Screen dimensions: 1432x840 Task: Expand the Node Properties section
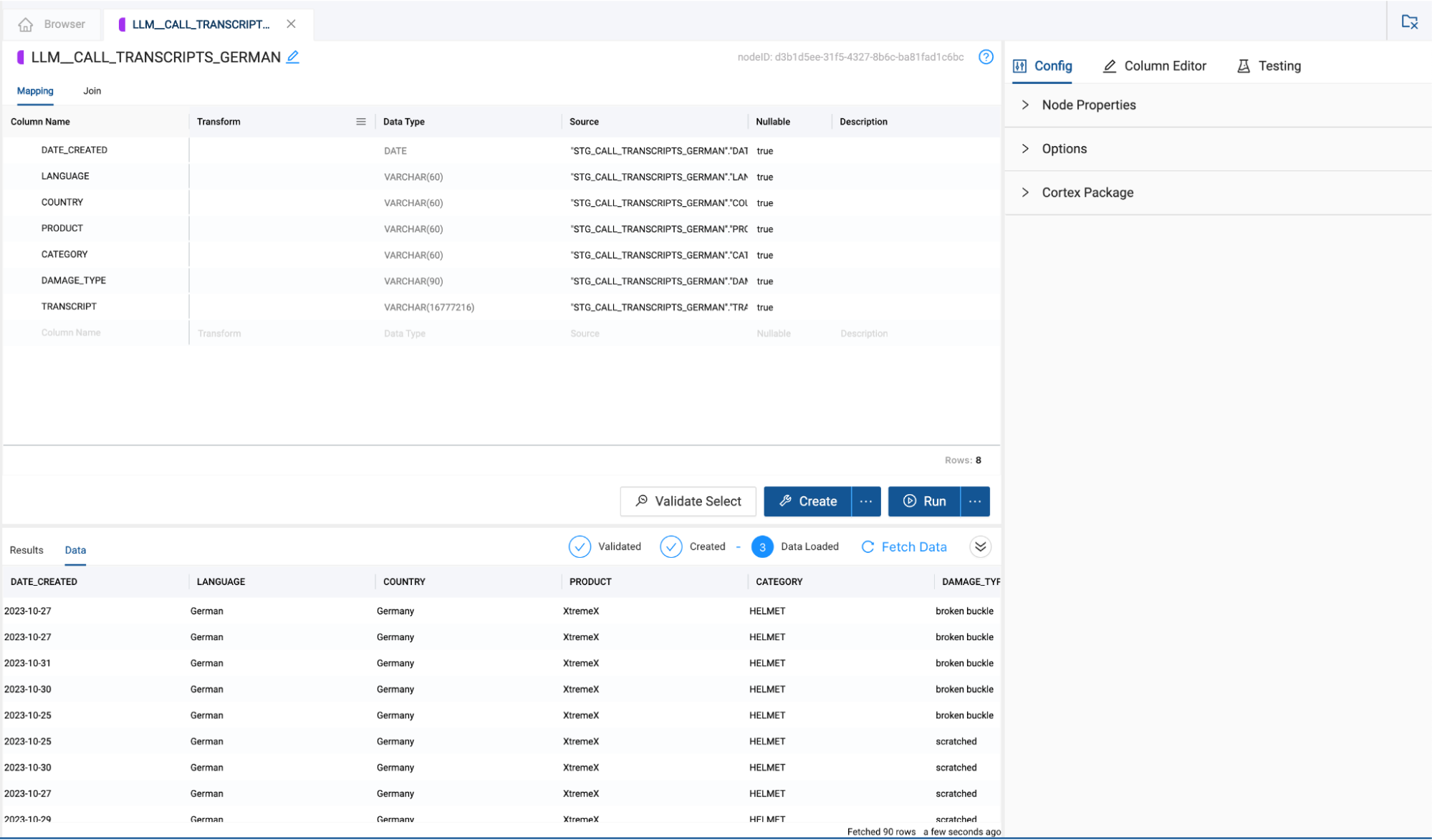tap(1218, 105)
